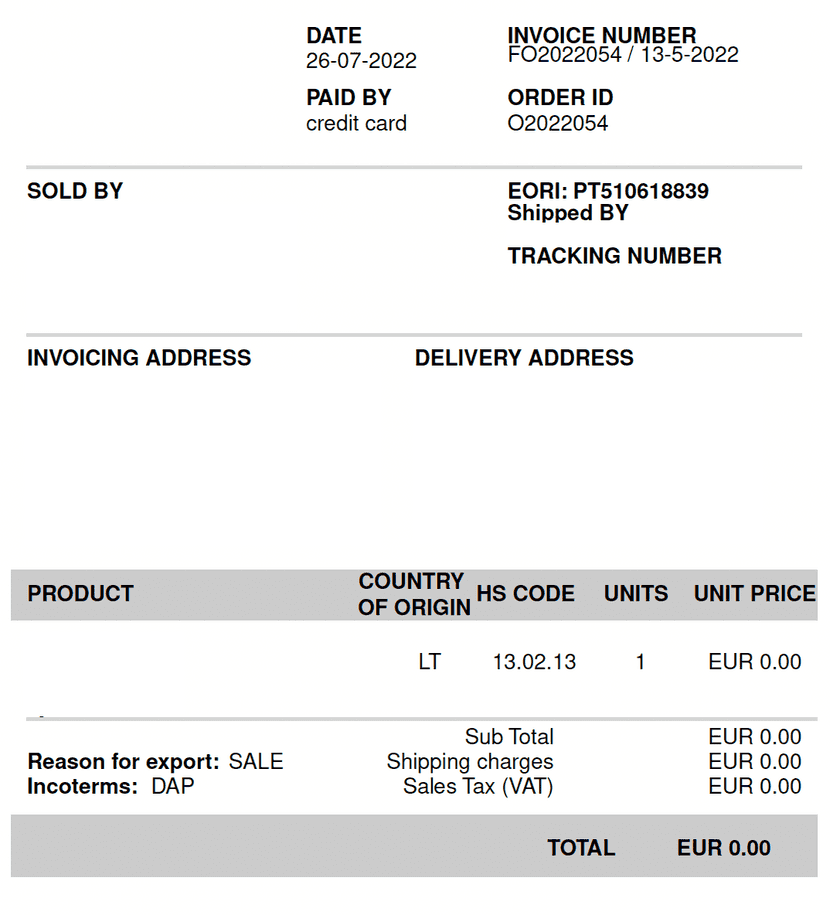The image size is (830, 915).
Task: Click the invoice date 26-07-2022
Action: tap(361, 61)
